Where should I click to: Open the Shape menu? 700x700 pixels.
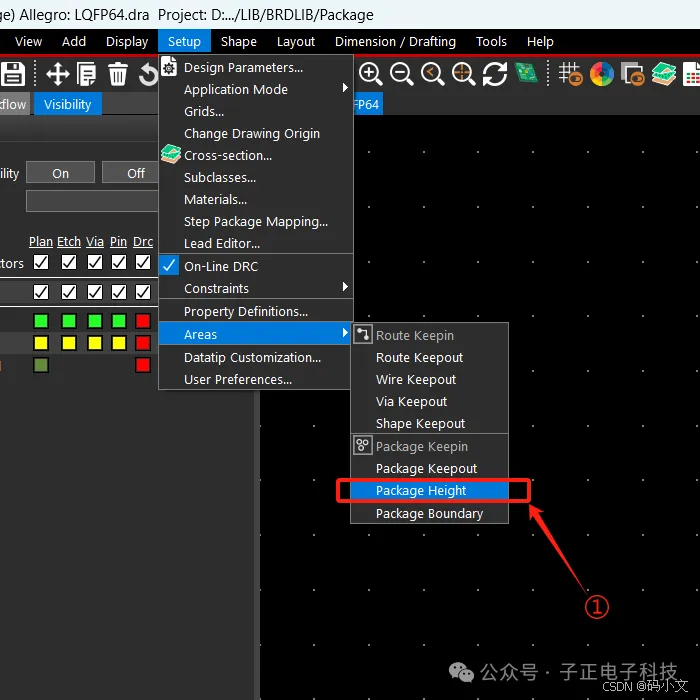[239, 42]
